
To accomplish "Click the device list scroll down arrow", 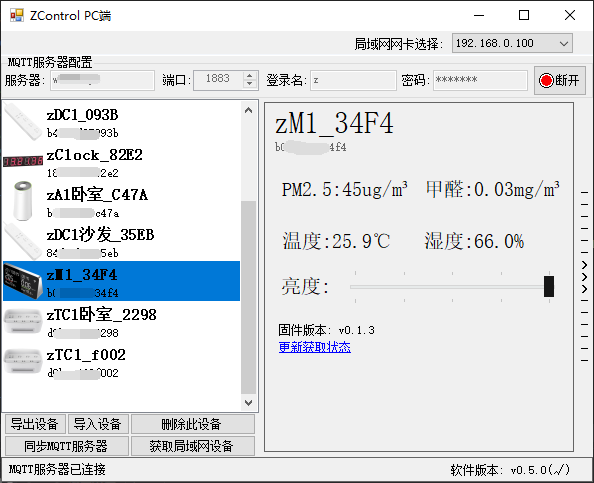I will pyautogui.click(x=249, y=403).
